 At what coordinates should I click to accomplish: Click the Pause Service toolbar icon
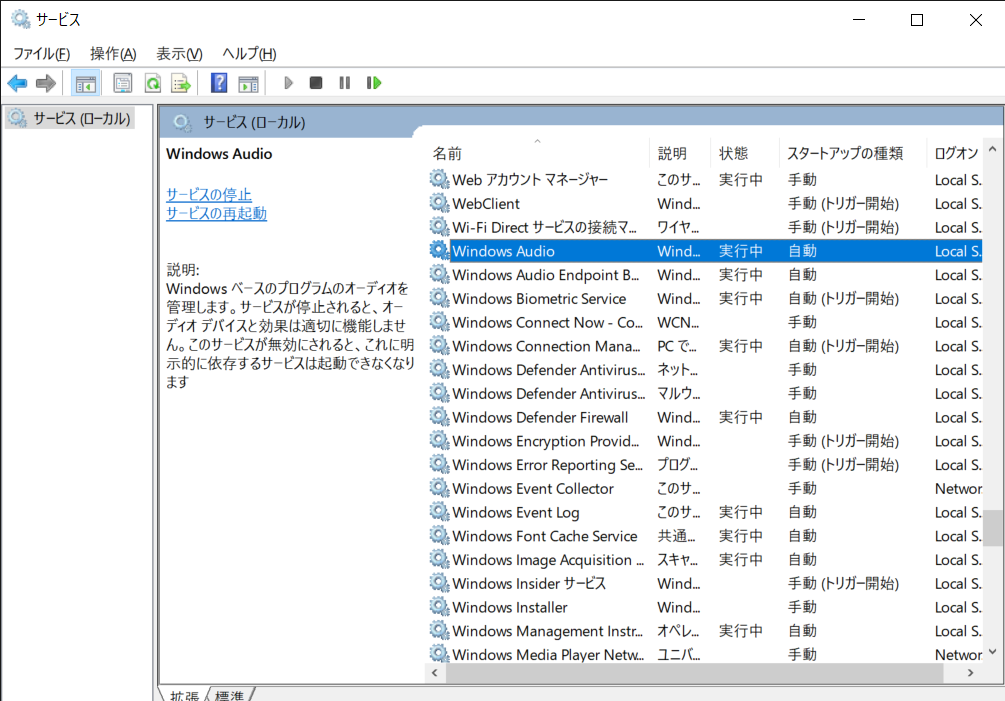[x=344, y=83]
